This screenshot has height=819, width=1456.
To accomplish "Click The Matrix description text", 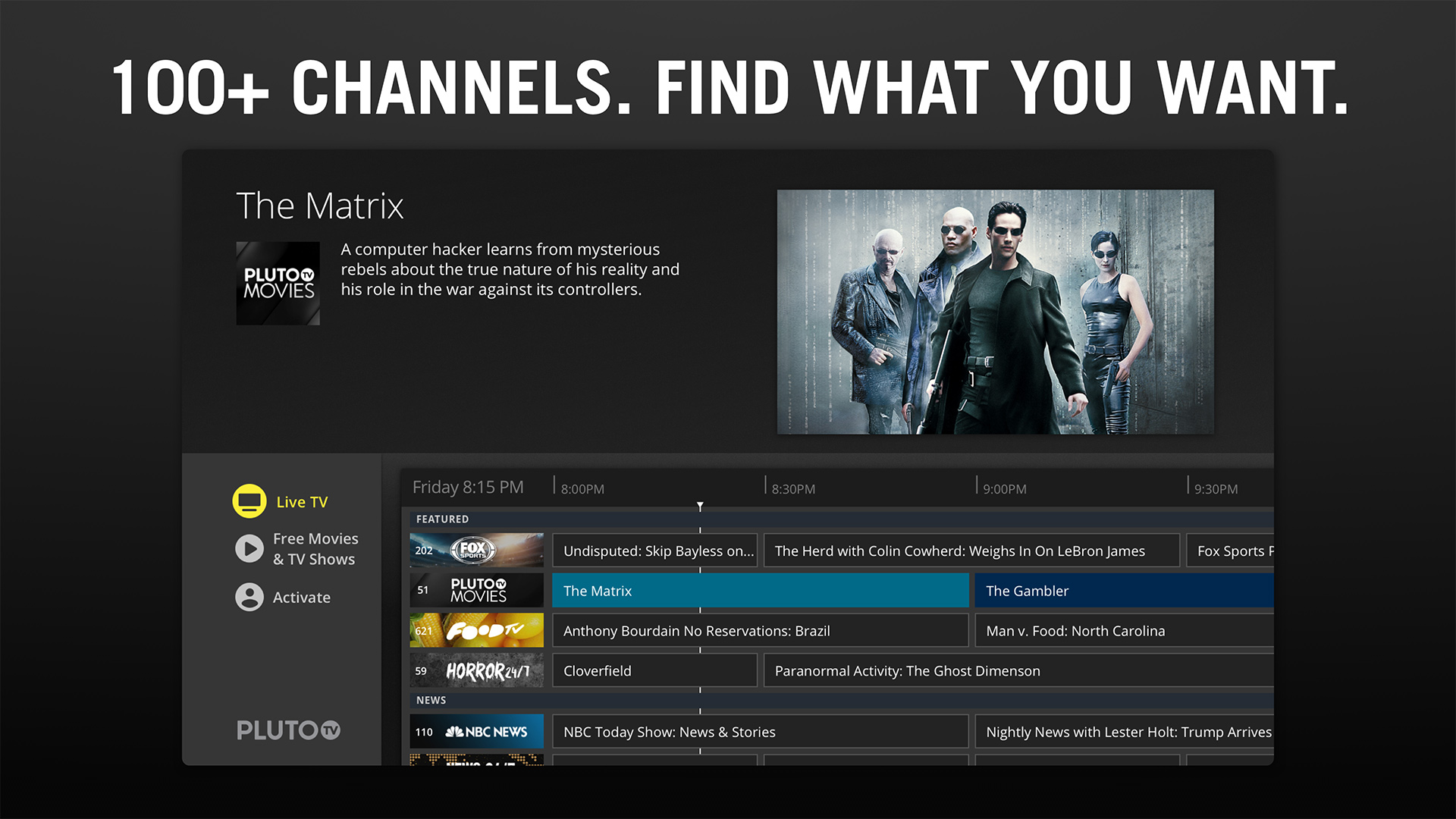I will coord(510,269).
